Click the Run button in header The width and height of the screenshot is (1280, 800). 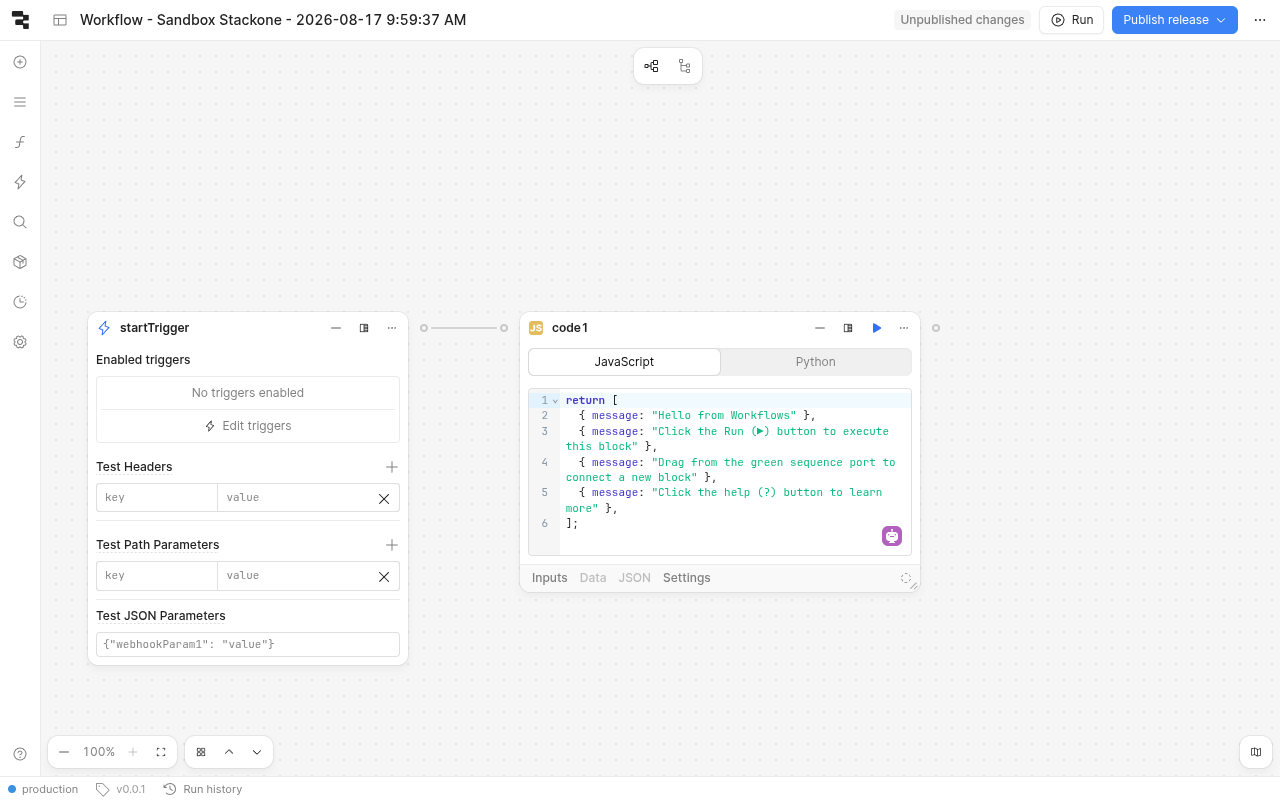pos(1071,20)
